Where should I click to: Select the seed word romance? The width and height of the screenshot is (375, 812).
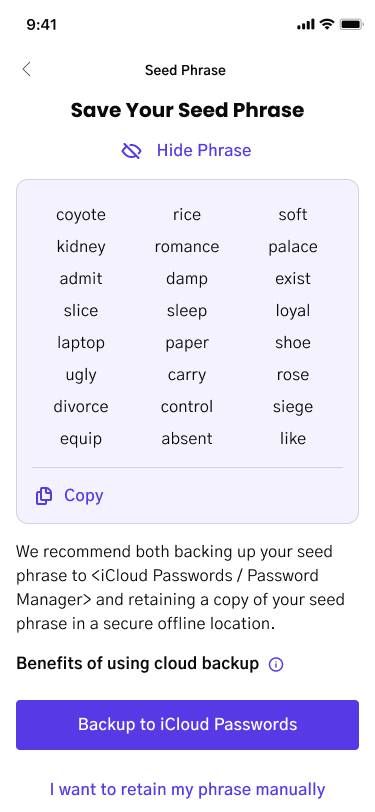(x=187, y=247)
